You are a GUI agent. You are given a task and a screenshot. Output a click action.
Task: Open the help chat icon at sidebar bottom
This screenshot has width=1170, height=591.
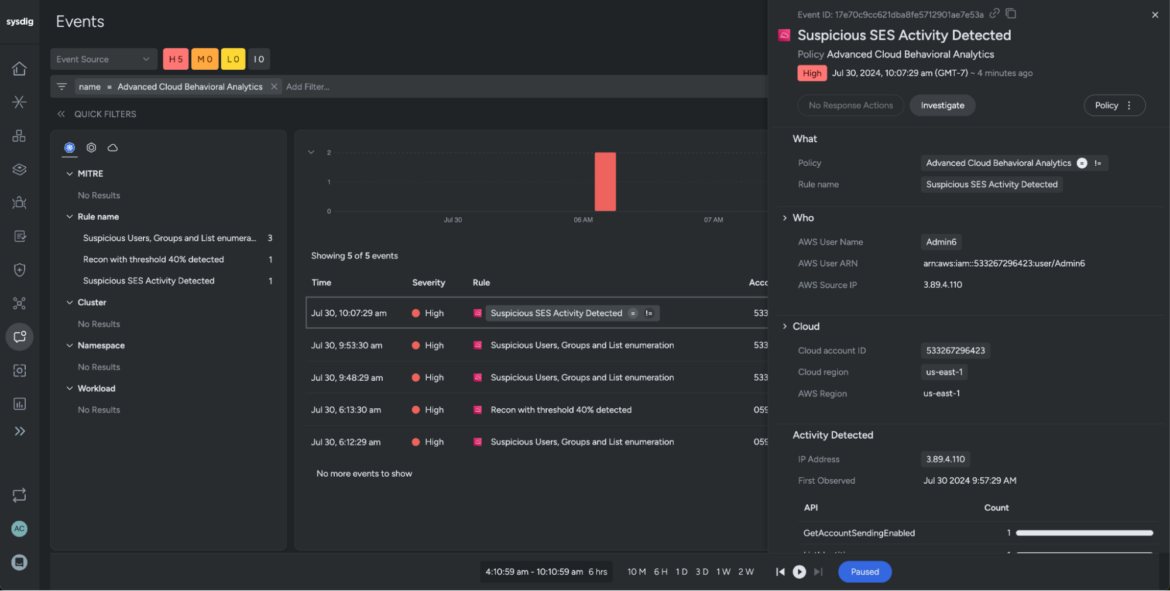(19, 562)
